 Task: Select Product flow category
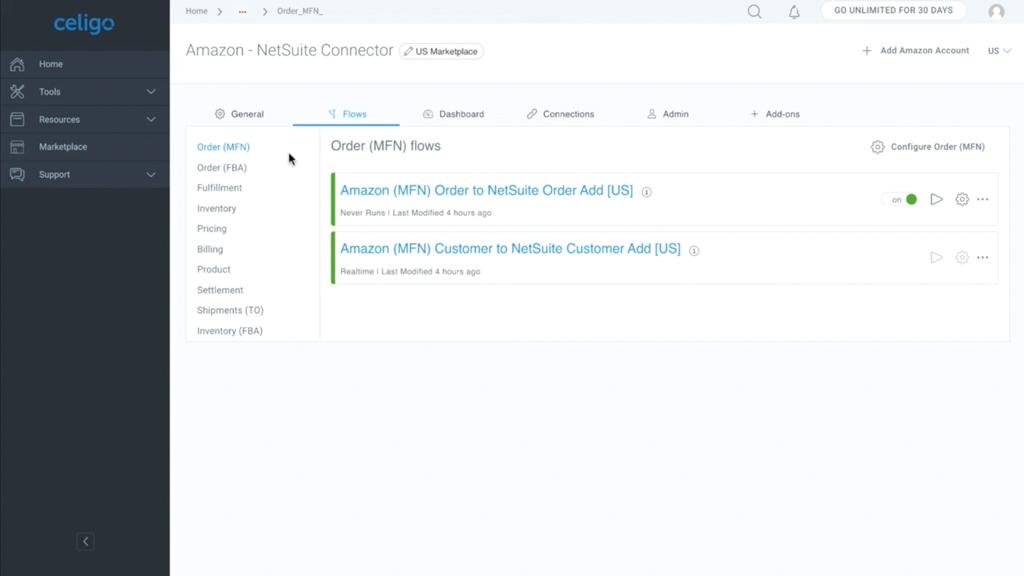214,270
